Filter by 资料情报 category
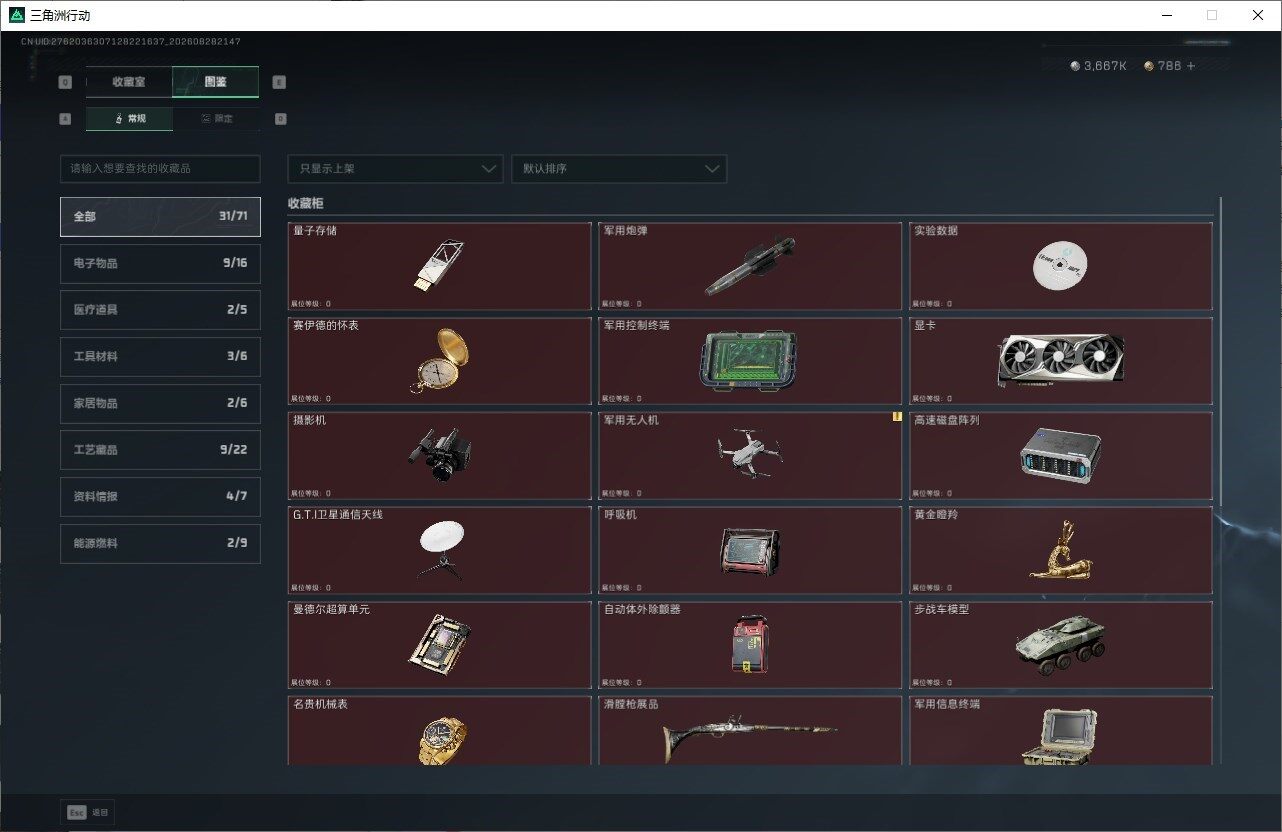 click(160, 497)
